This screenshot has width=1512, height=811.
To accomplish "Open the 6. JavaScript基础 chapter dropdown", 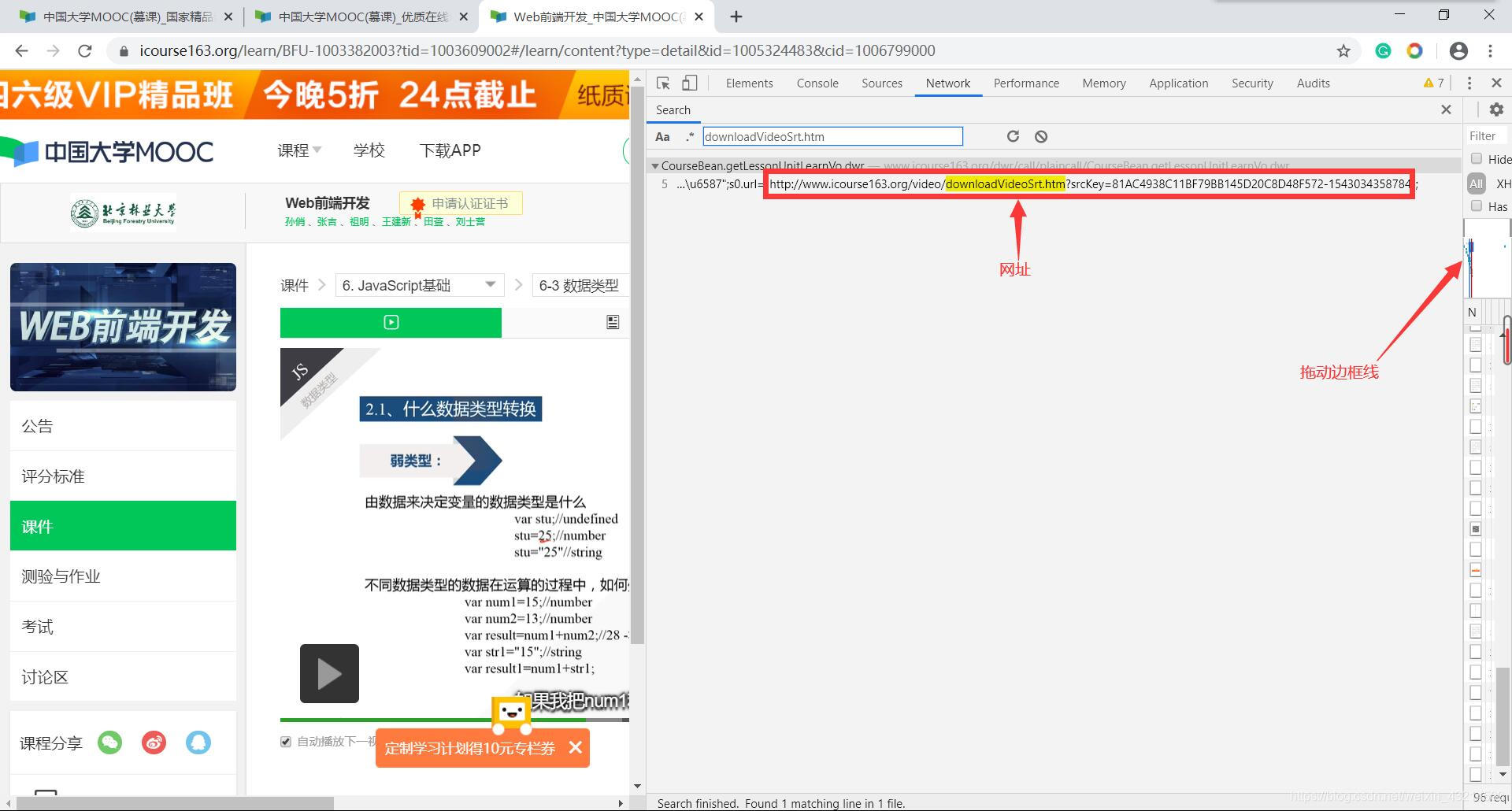I will tap(419, 285).
